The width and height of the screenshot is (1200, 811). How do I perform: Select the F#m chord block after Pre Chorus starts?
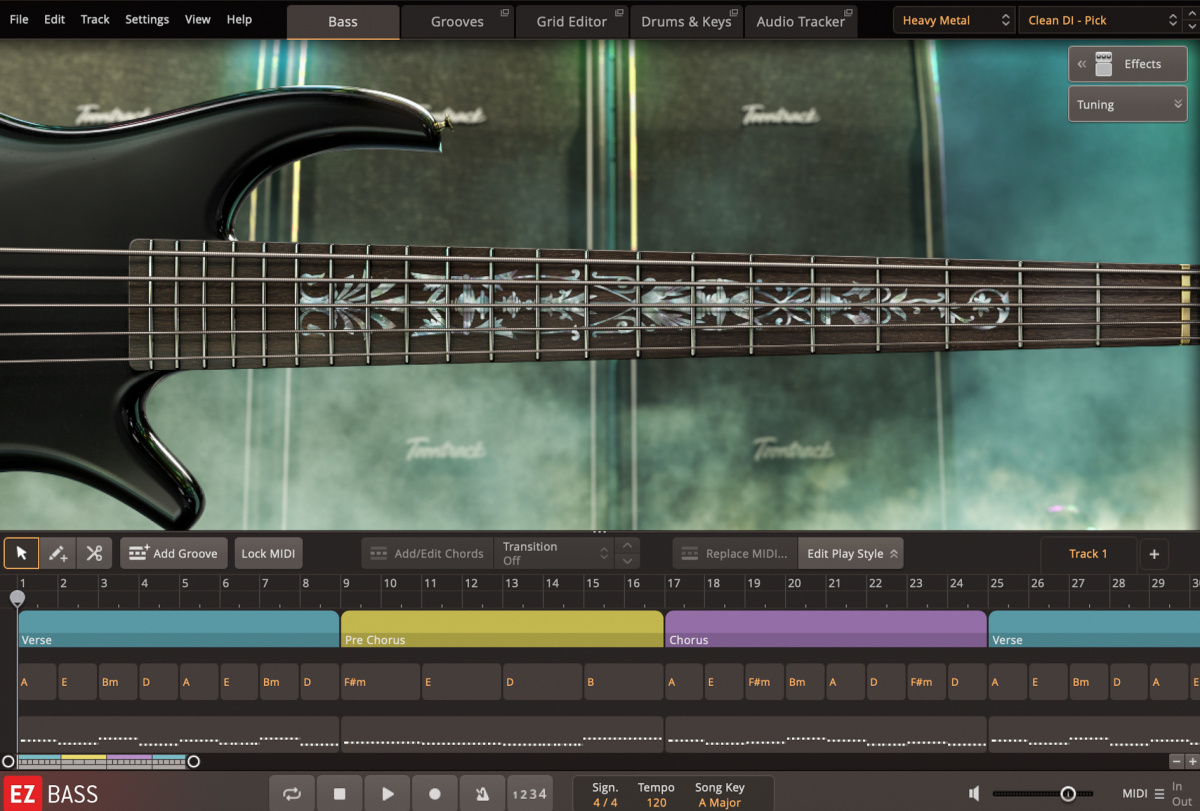point(379,681)
